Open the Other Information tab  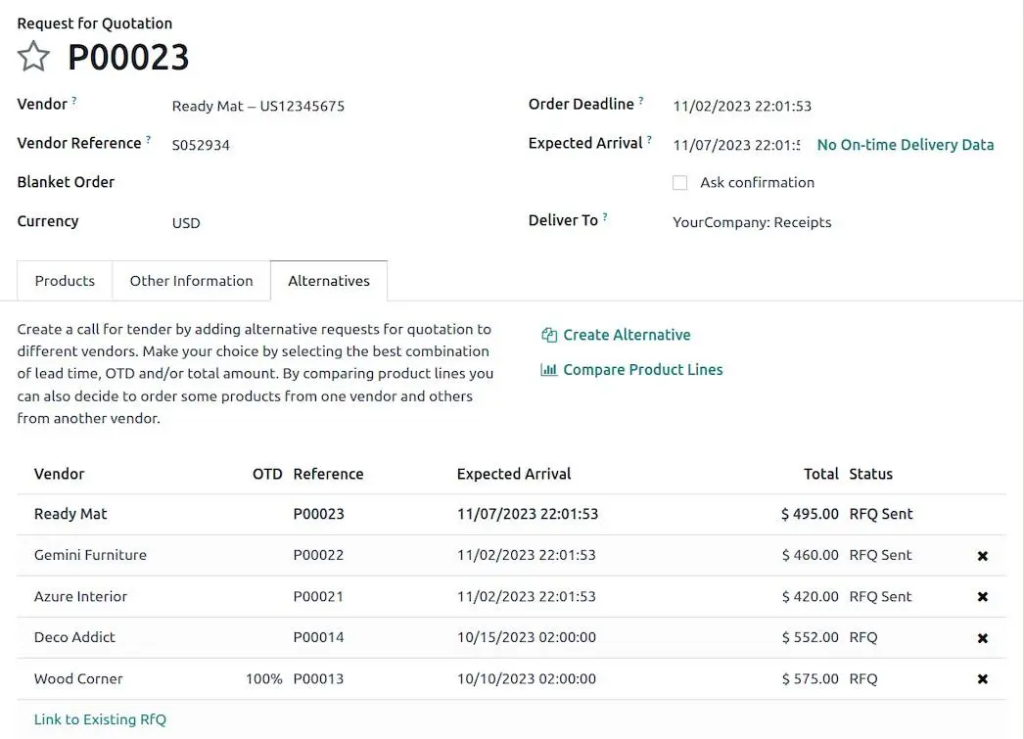pyautogui.click(x=191, y=281)
